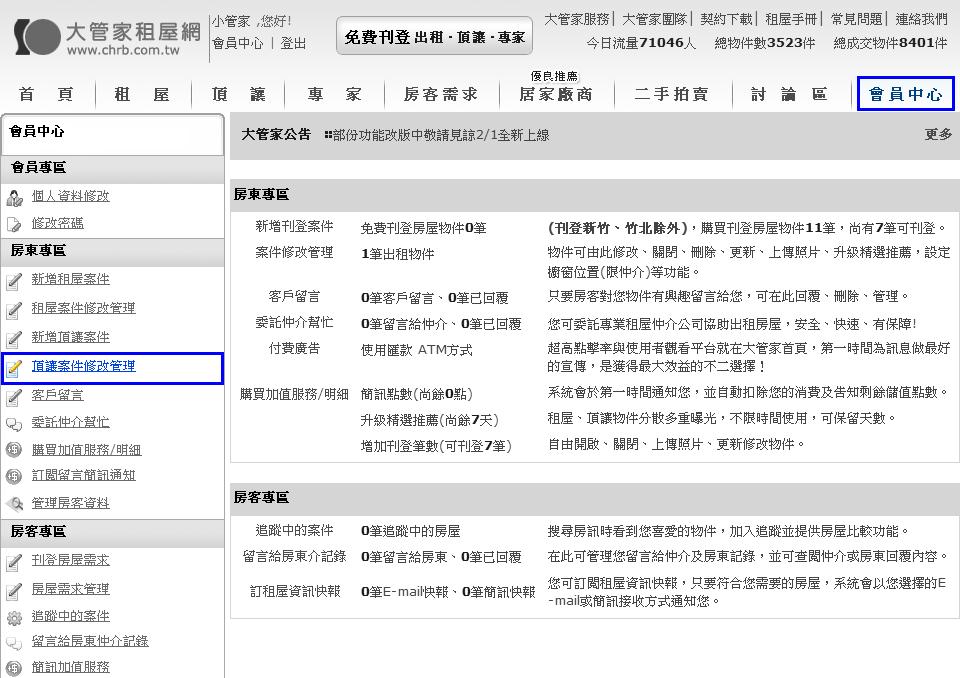Click the coin icon beside 購買加值服務/明細
This screenshot has width=960, height=678.
pos(14,450)
